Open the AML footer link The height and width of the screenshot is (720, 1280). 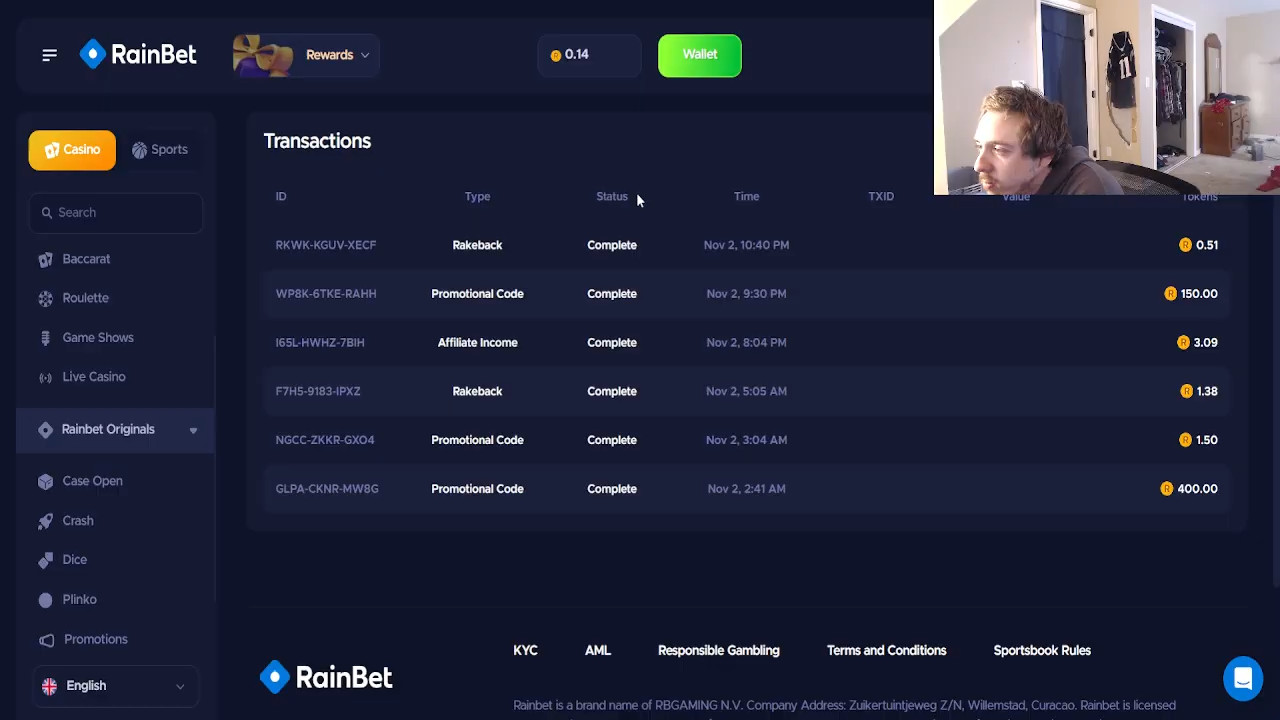[x=598, y=651]
